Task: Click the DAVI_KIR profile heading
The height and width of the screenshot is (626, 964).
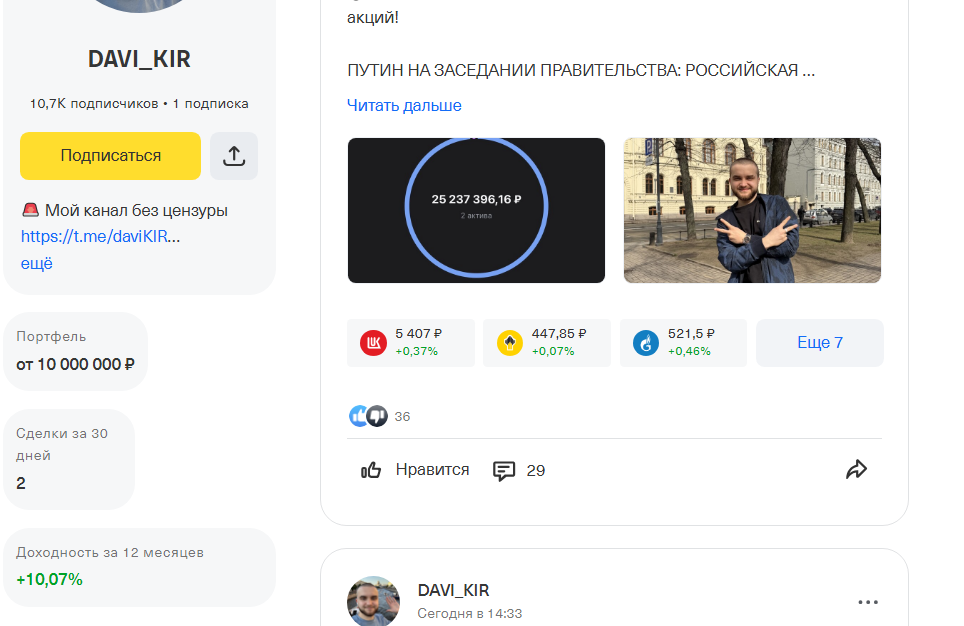Action: pyautogui.click(x=140, y=59)
